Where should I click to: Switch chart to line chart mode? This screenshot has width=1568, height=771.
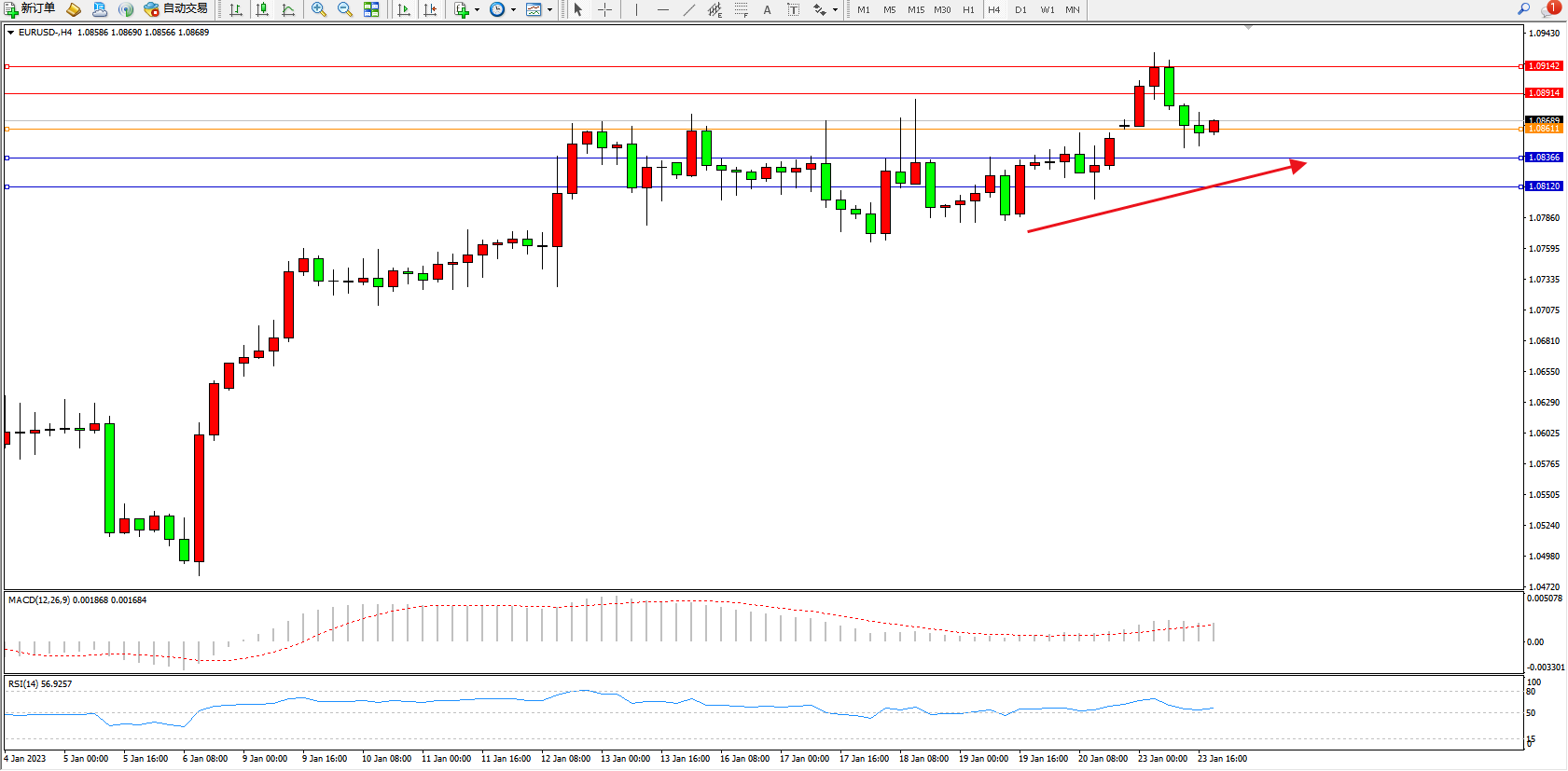pos(288,9)
